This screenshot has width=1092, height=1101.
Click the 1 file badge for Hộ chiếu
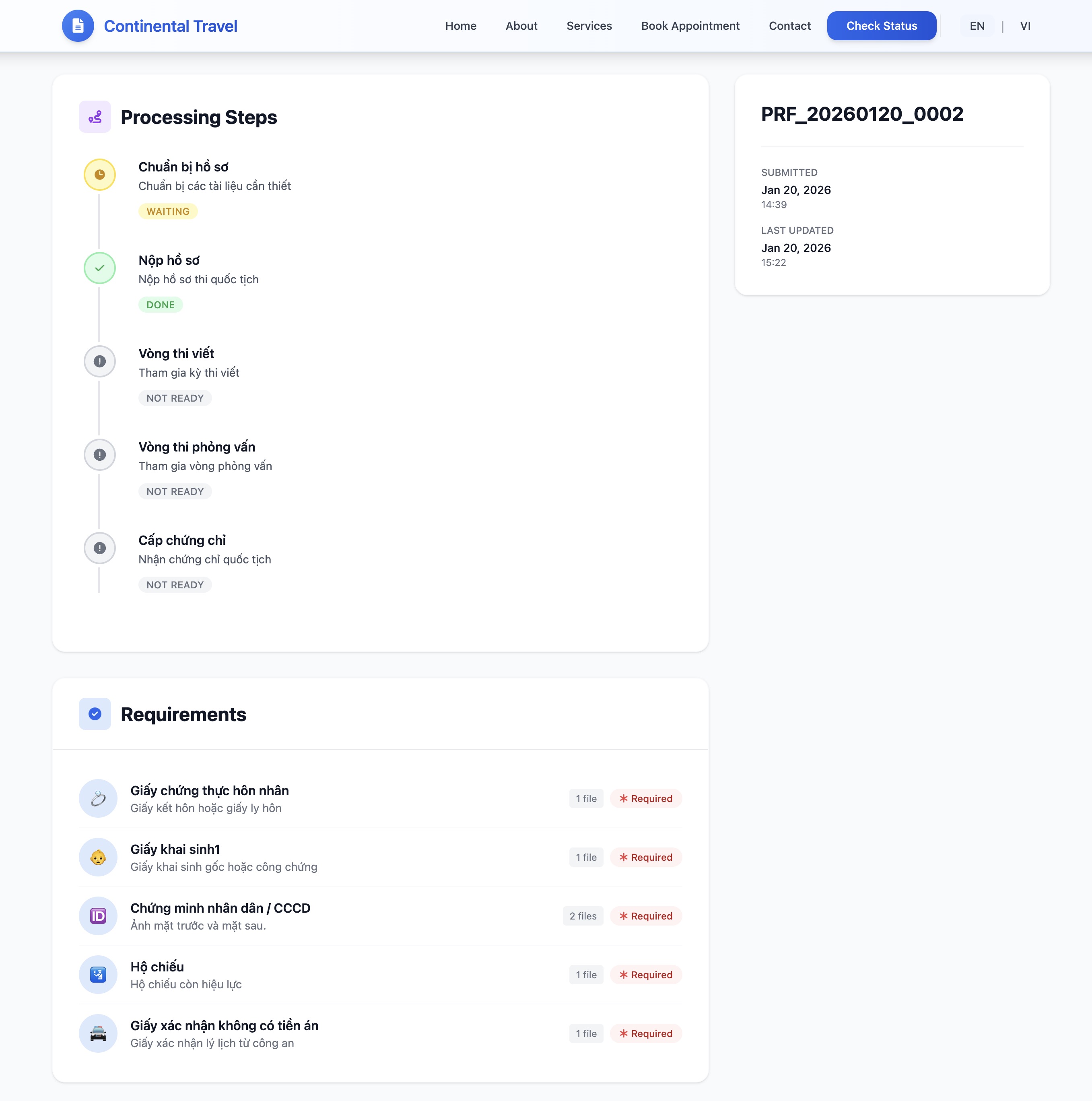click(x=586, y=975)
